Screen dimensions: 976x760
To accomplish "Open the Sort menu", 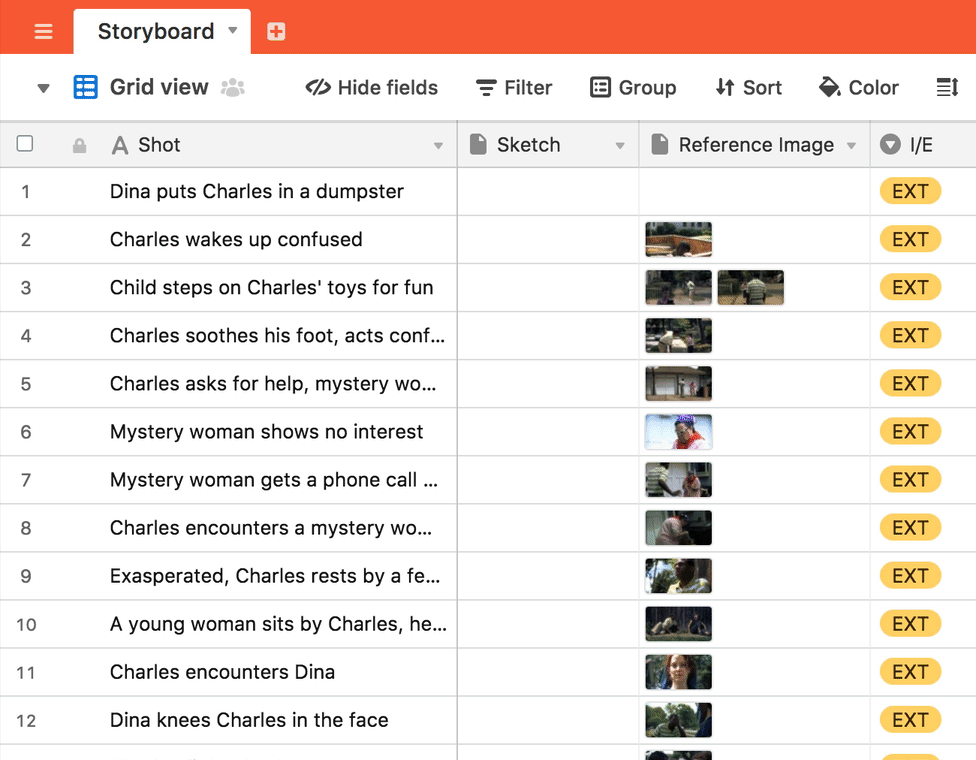I will [x=749, y=88].
